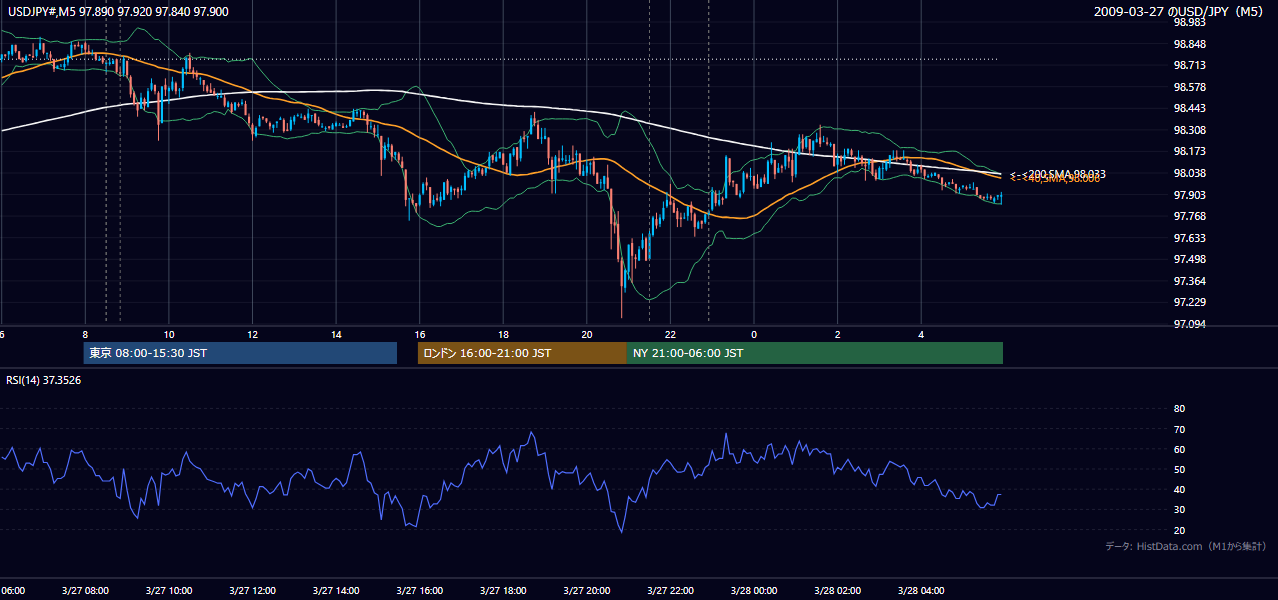Image resolution: width=1278 pixels, height=600 pixels.
Task: Click hour 18 on the price chart axis
Action: pyautogui.click(x=503, y=334)
